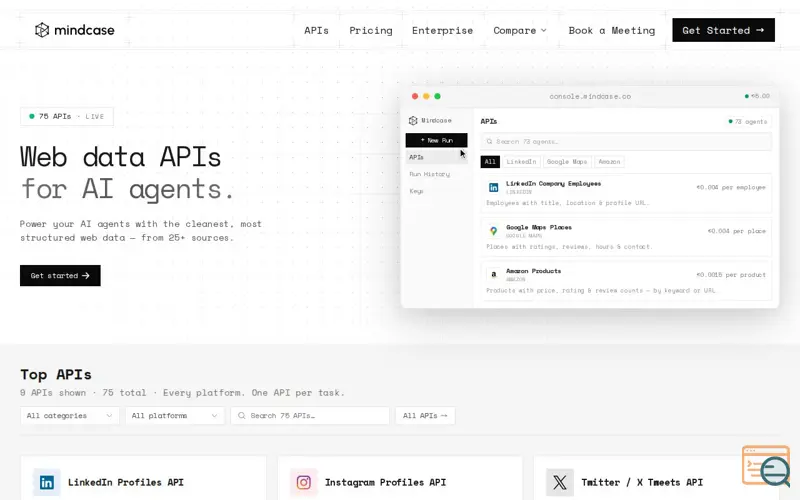
Task: Click the chevron in All categories
Action: coord(109,415)
